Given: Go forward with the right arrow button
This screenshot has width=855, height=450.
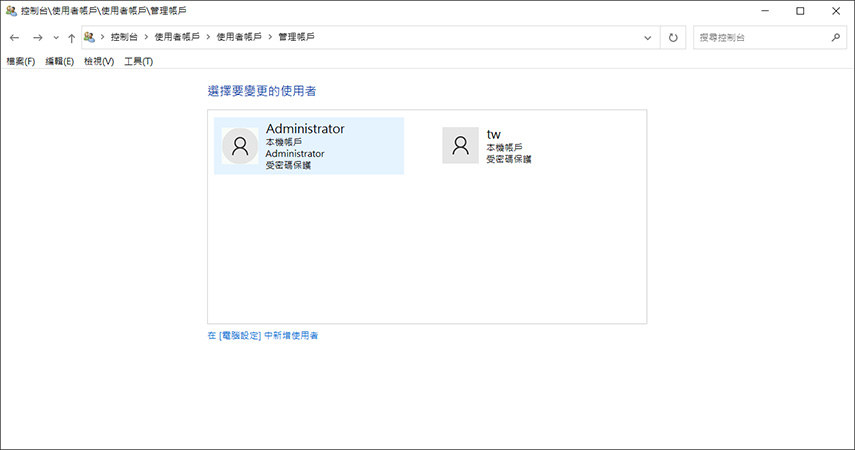Looking at the screenshot, I should pyautogui.click(x=37, y=38).
